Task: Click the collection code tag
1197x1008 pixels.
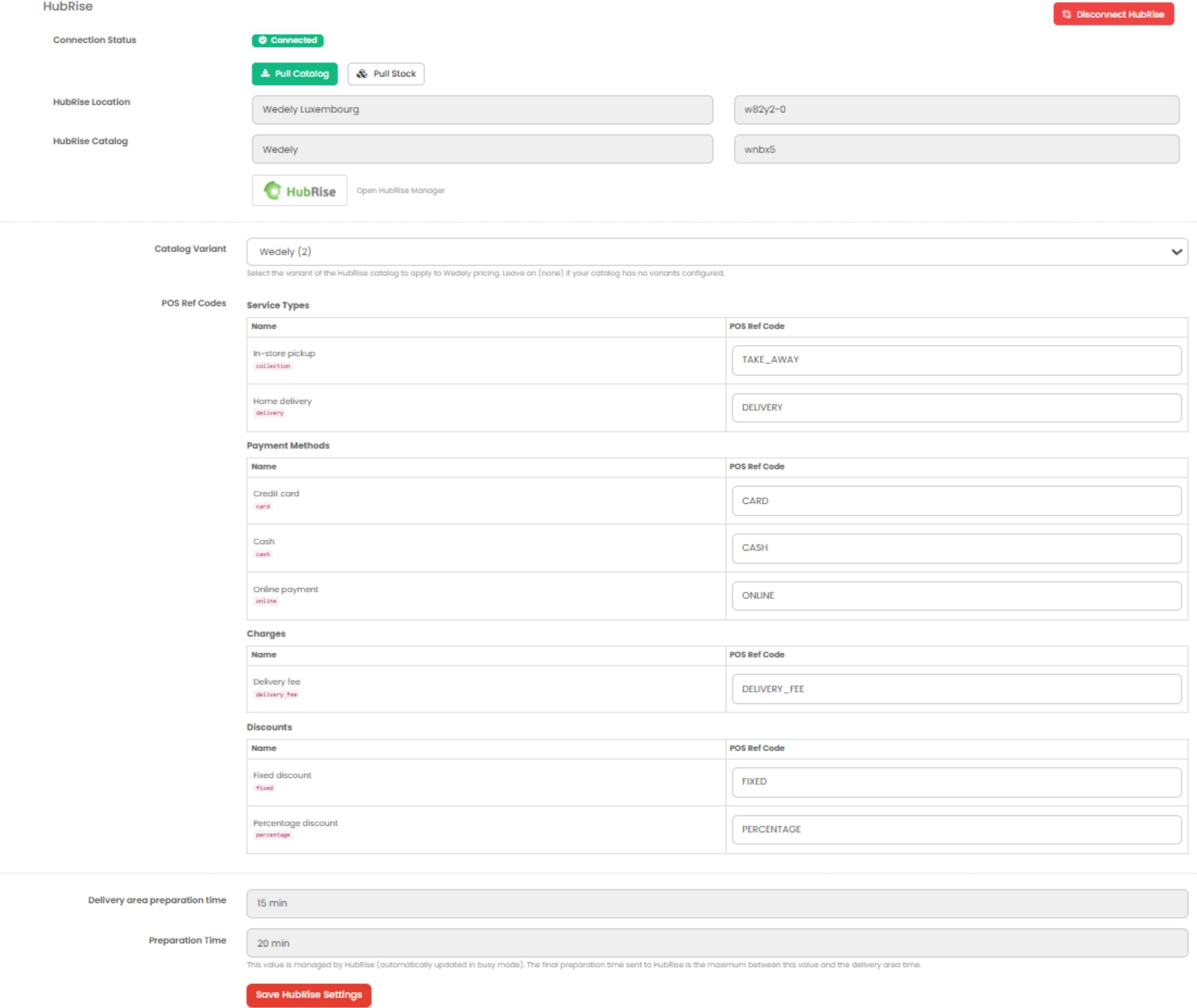Action: [273, 366]
